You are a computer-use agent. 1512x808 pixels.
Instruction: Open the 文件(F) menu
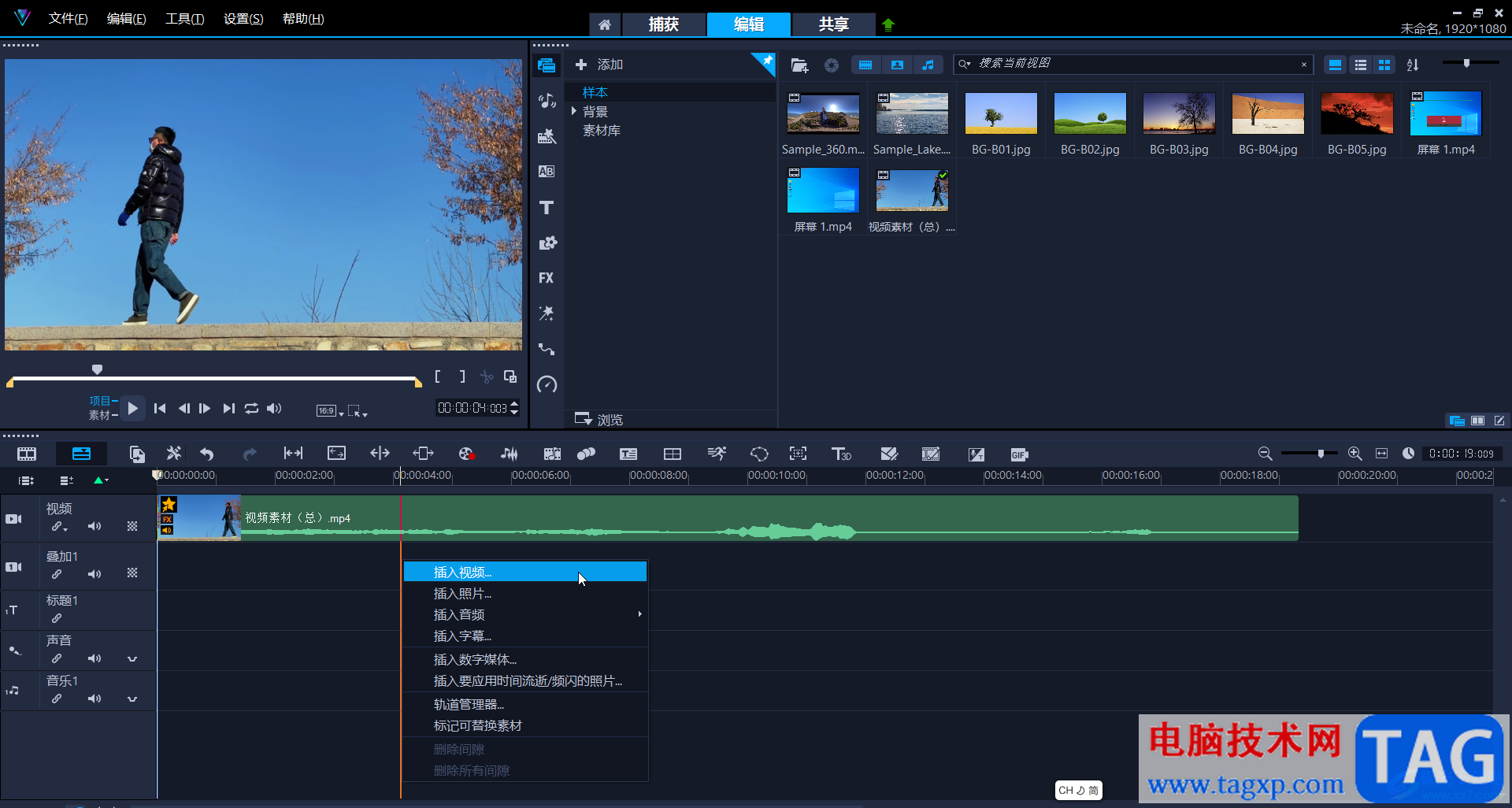tap(68, 18)
